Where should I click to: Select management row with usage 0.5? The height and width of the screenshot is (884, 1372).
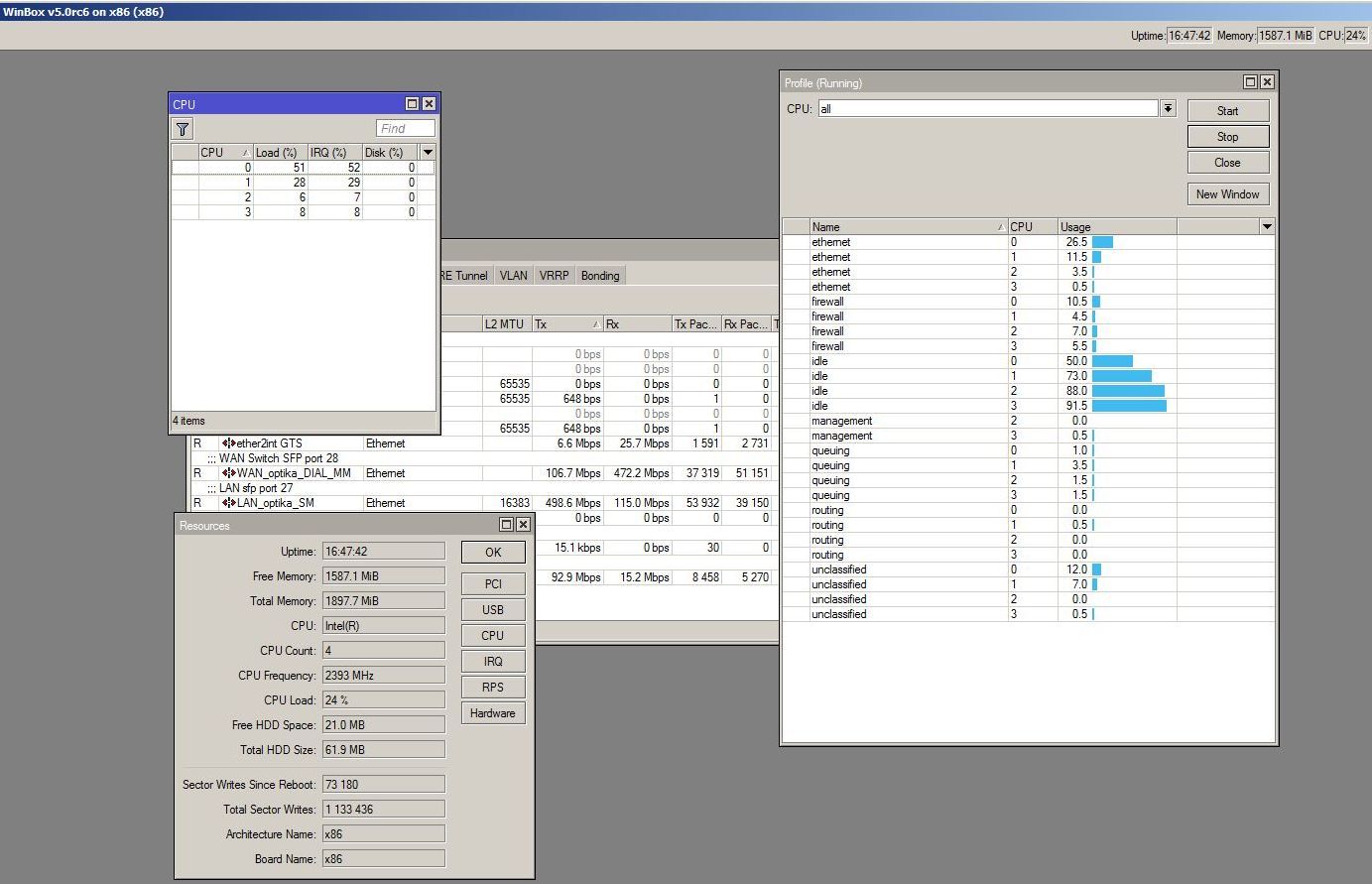click(x=1028, y=436)
